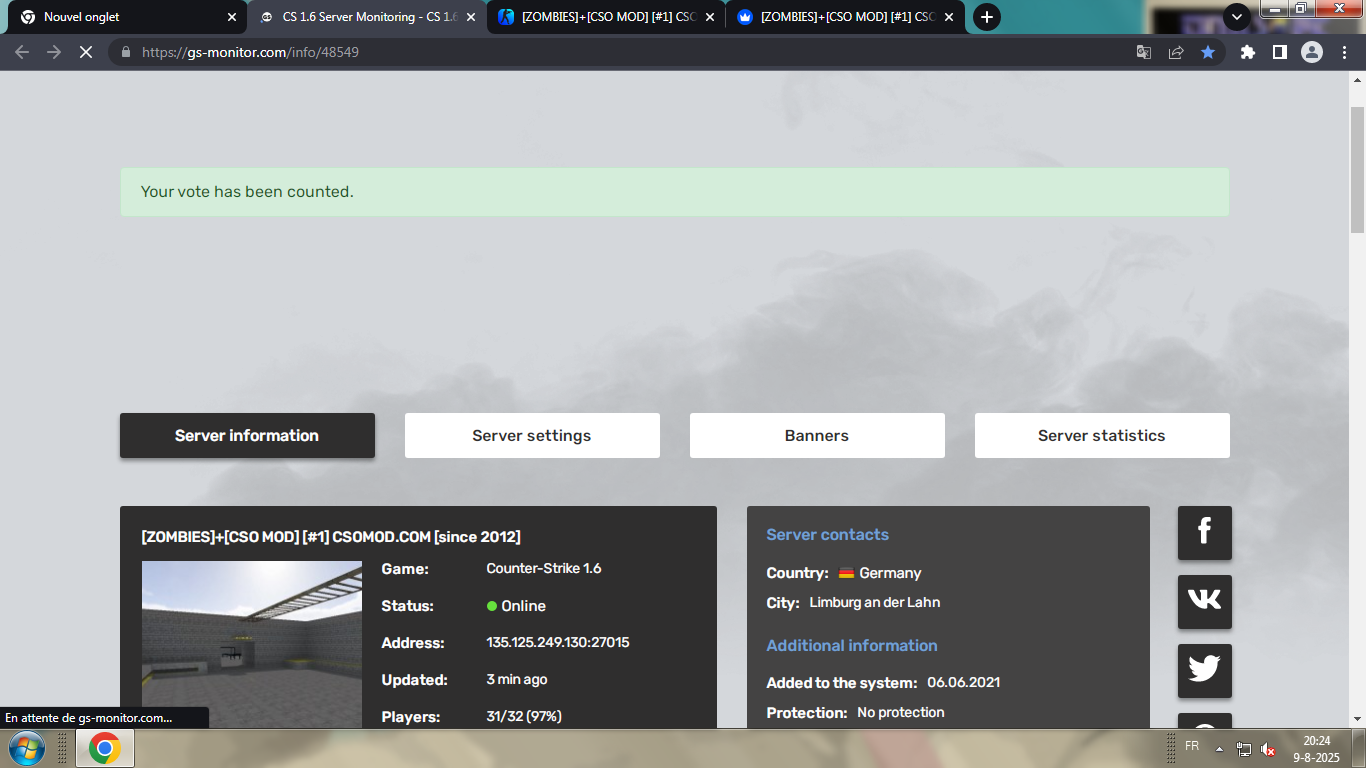The height and width of the screenshot is (768, 1366).
Task: Toggle Chrome side panel
Action: pos(1279,52)
